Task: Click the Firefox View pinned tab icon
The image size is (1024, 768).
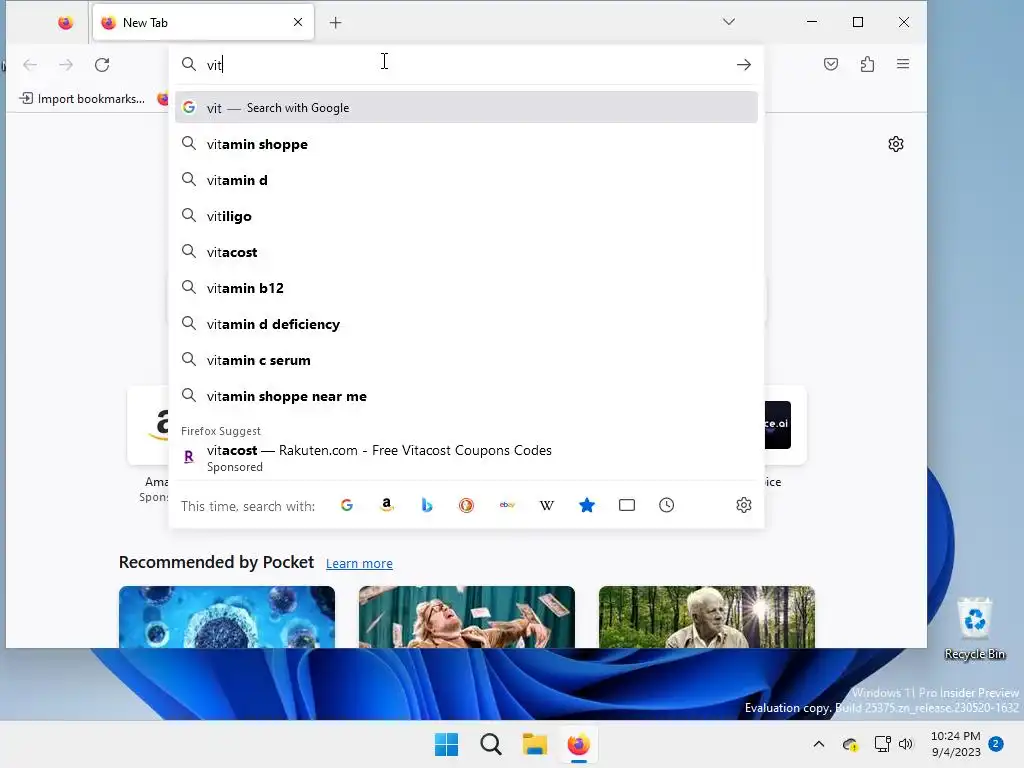Action: (65, 23)
